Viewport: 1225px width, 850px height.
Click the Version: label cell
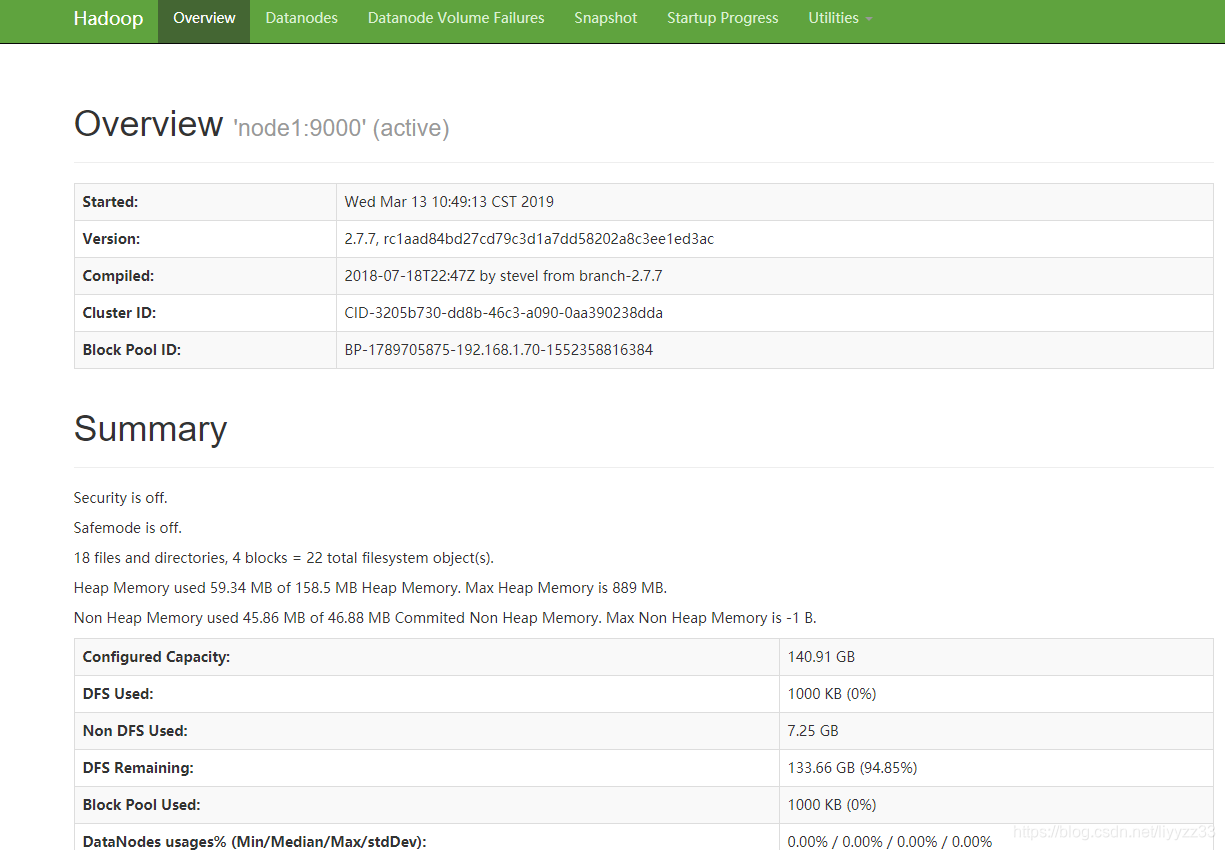click(x=205, y=239)
